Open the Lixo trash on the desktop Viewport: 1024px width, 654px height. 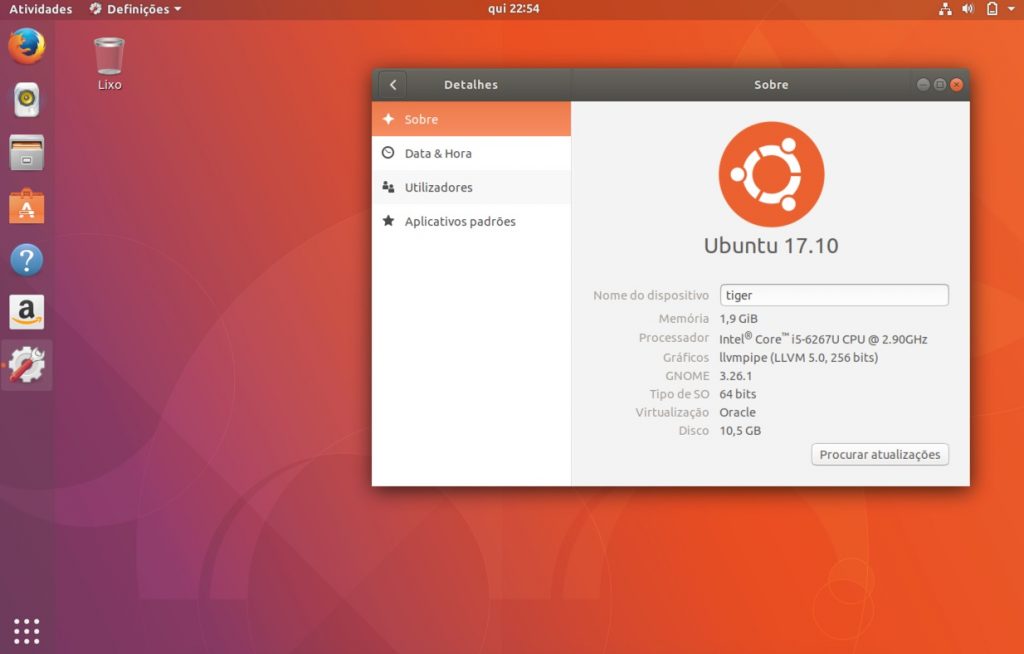click(x=107, y=55)
